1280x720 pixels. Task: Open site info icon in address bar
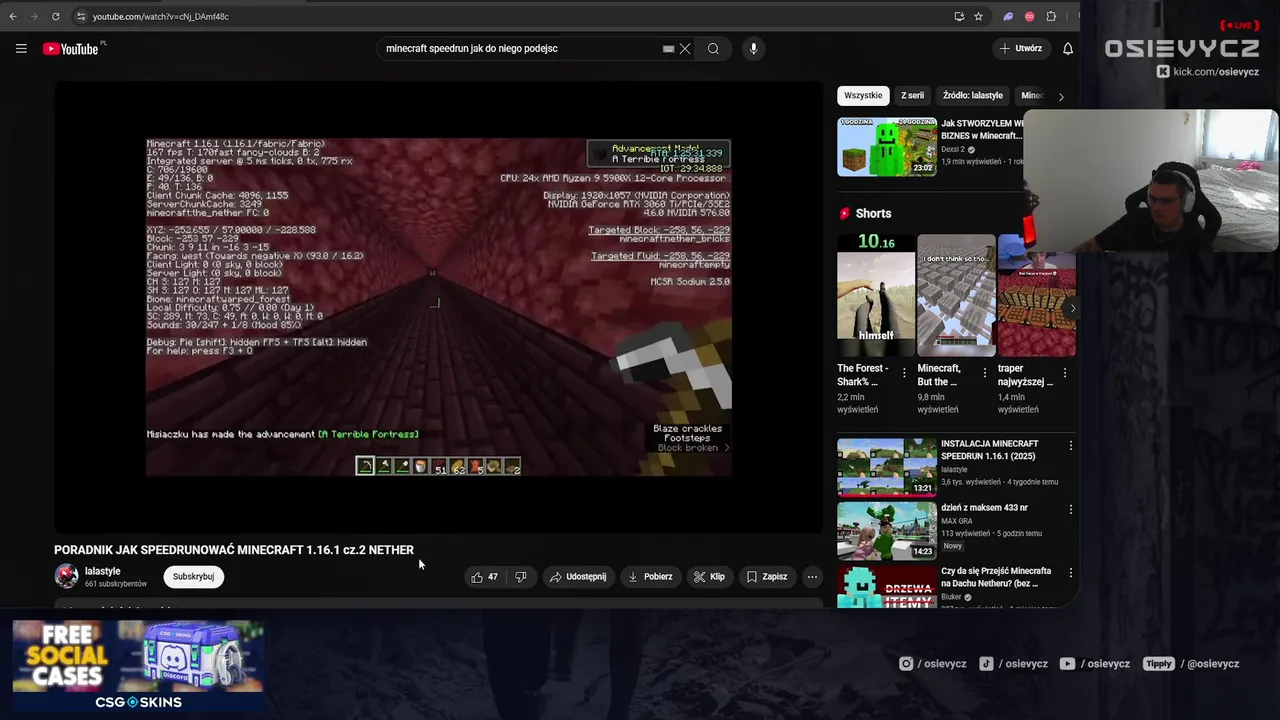tap(81, 16)
